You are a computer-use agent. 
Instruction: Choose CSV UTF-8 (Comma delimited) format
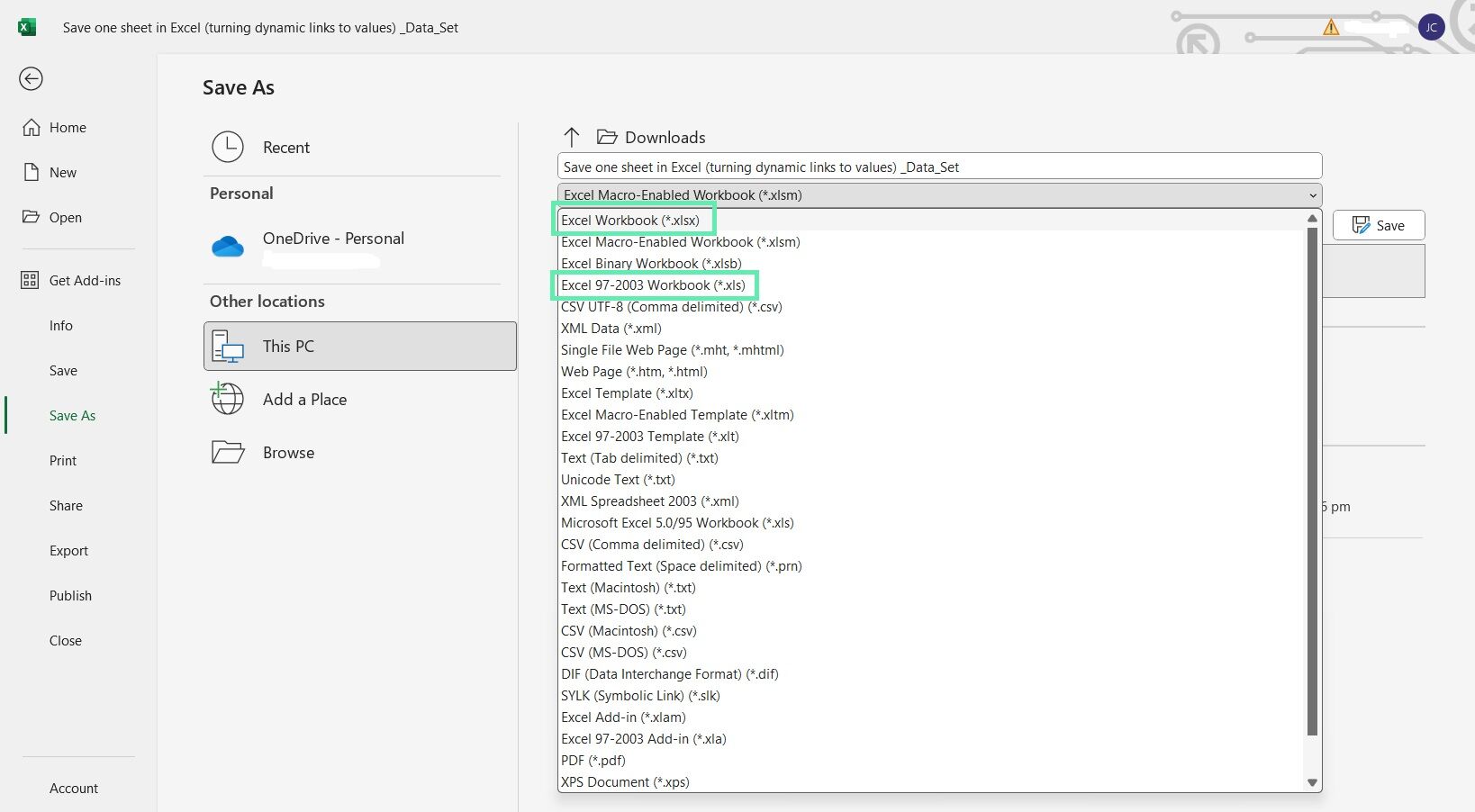pyautogui.click(x=931, y=306)
